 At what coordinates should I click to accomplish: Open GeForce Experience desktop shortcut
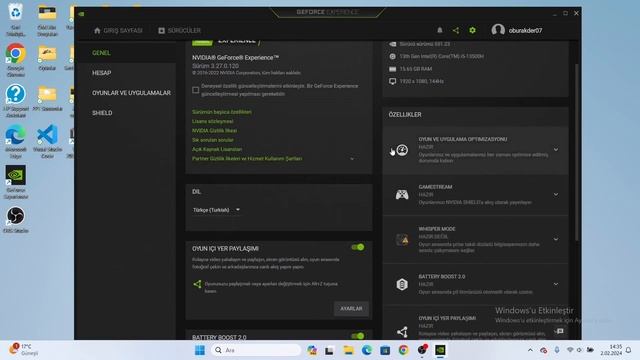point(16,182)
